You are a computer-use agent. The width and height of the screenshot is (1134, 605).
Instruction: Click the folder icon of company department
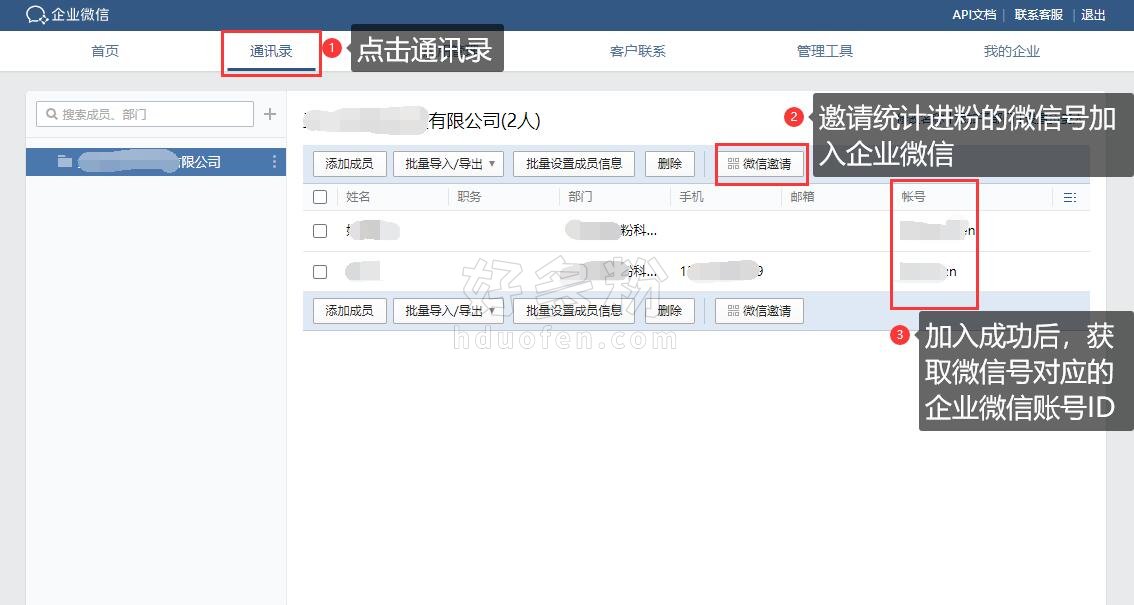pyautogui.click(x=64, y=161)
